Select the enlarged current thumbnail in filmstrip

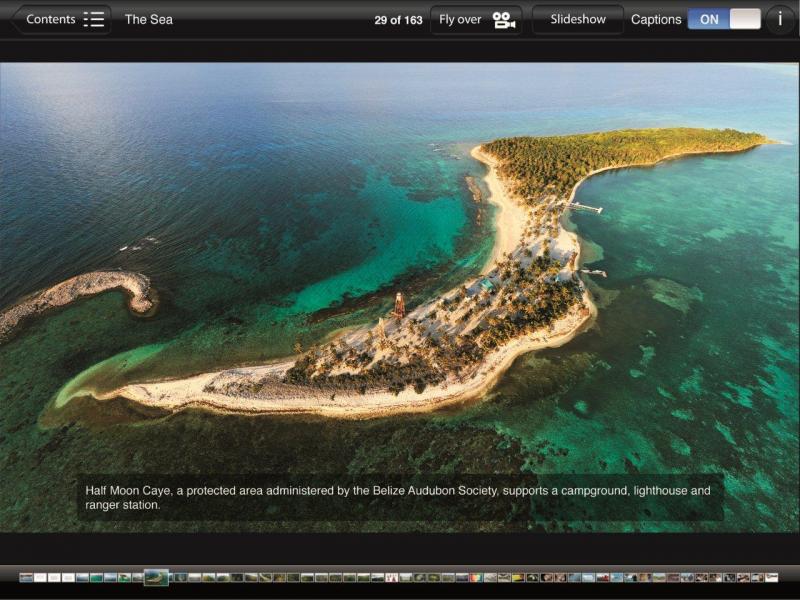157,577
